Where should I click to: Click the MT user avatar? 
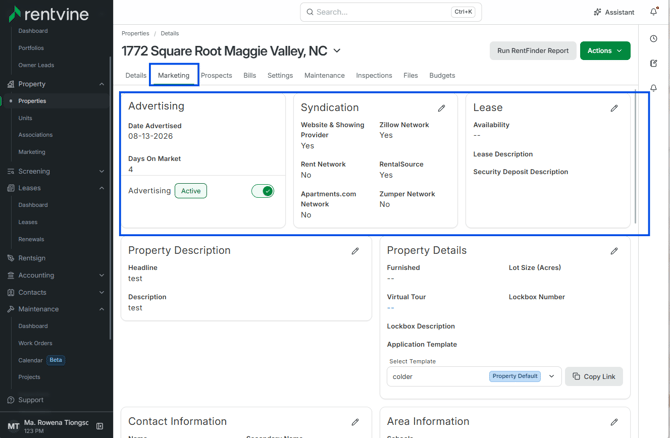[13, 426]
